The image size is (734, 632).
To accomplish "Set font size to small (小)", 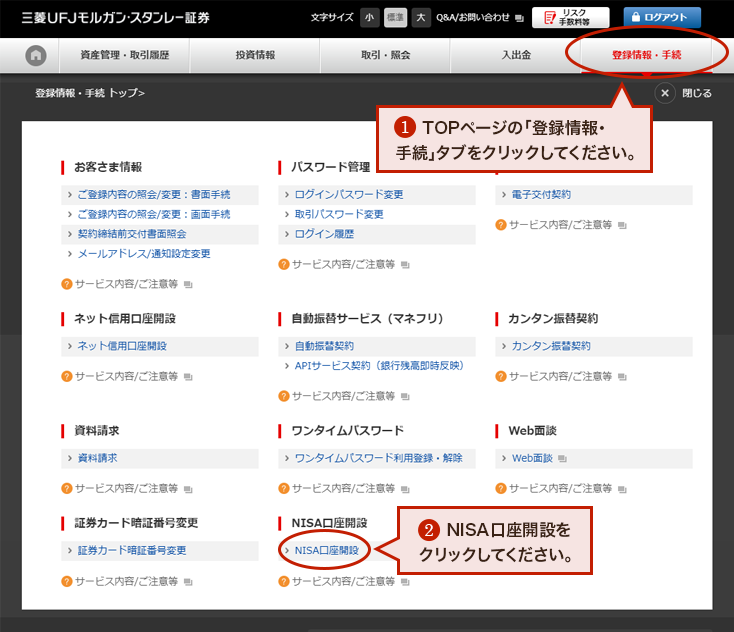I will tap(369, 17).
